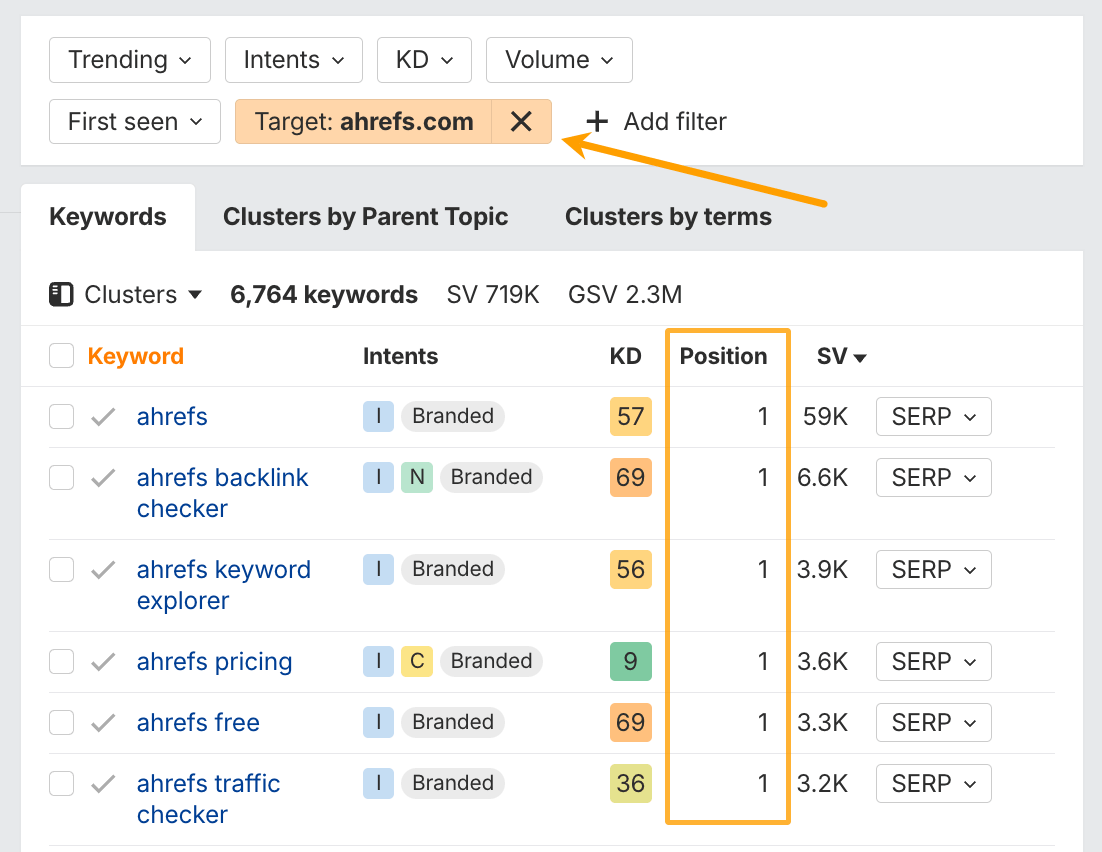Screen dimensions: 1102x852
Task: Toggle the select-all keywords checkbox
Action: [x=61, y=355]
